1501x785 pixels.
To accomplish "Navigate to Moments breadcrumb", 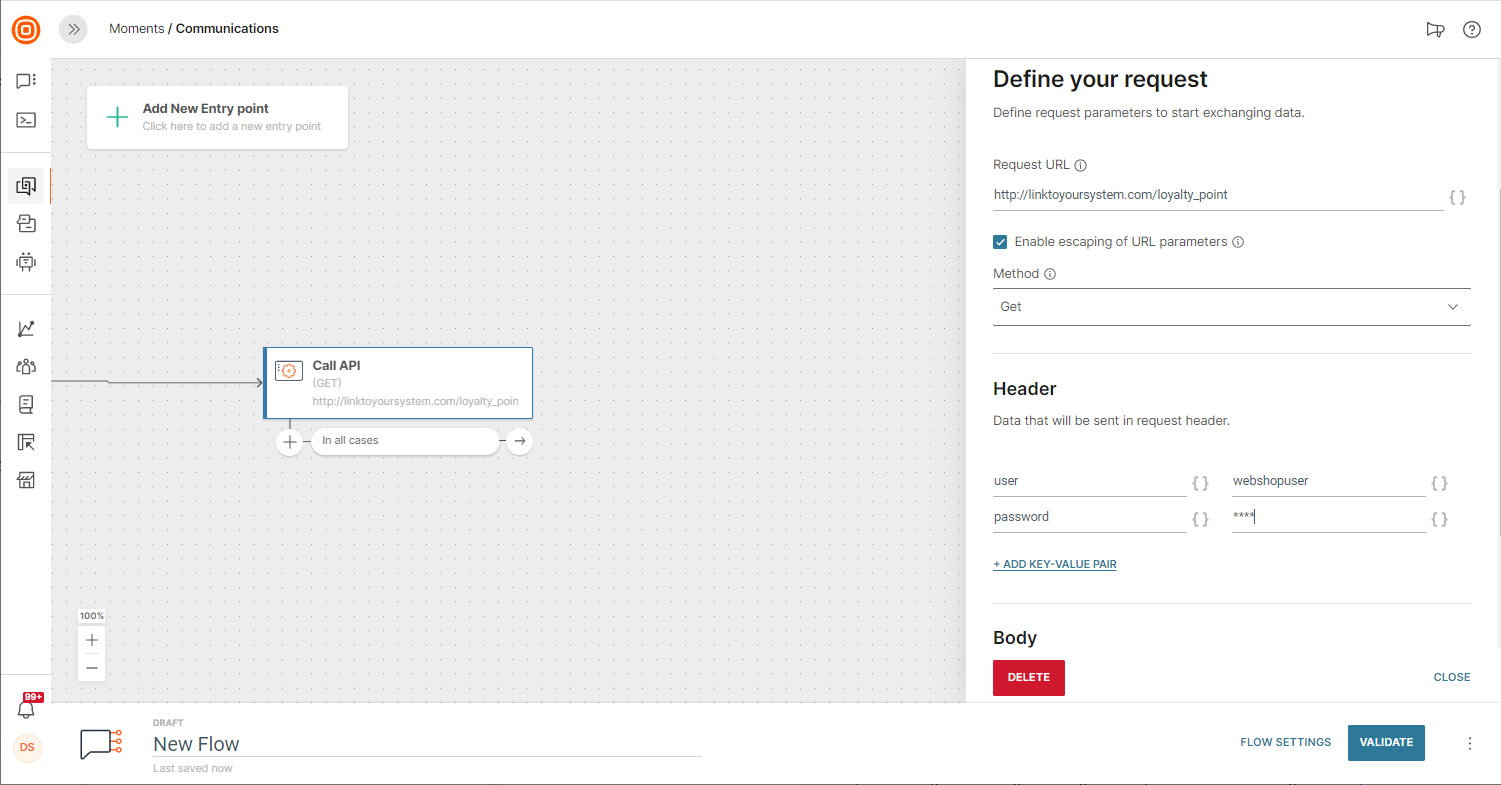I will click(136, 29).
